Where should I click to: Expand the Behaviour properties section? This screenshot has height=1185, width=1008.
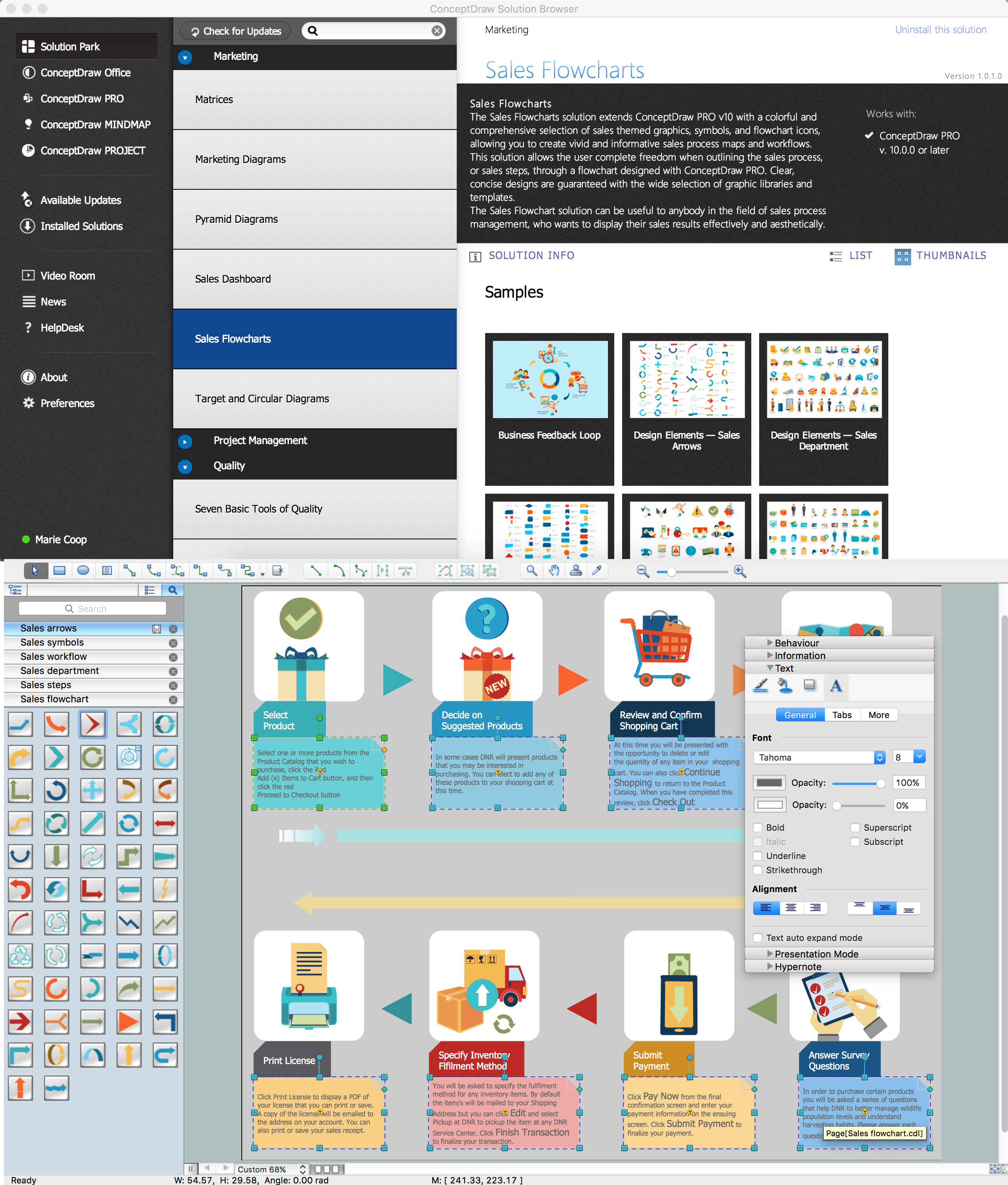770,639
